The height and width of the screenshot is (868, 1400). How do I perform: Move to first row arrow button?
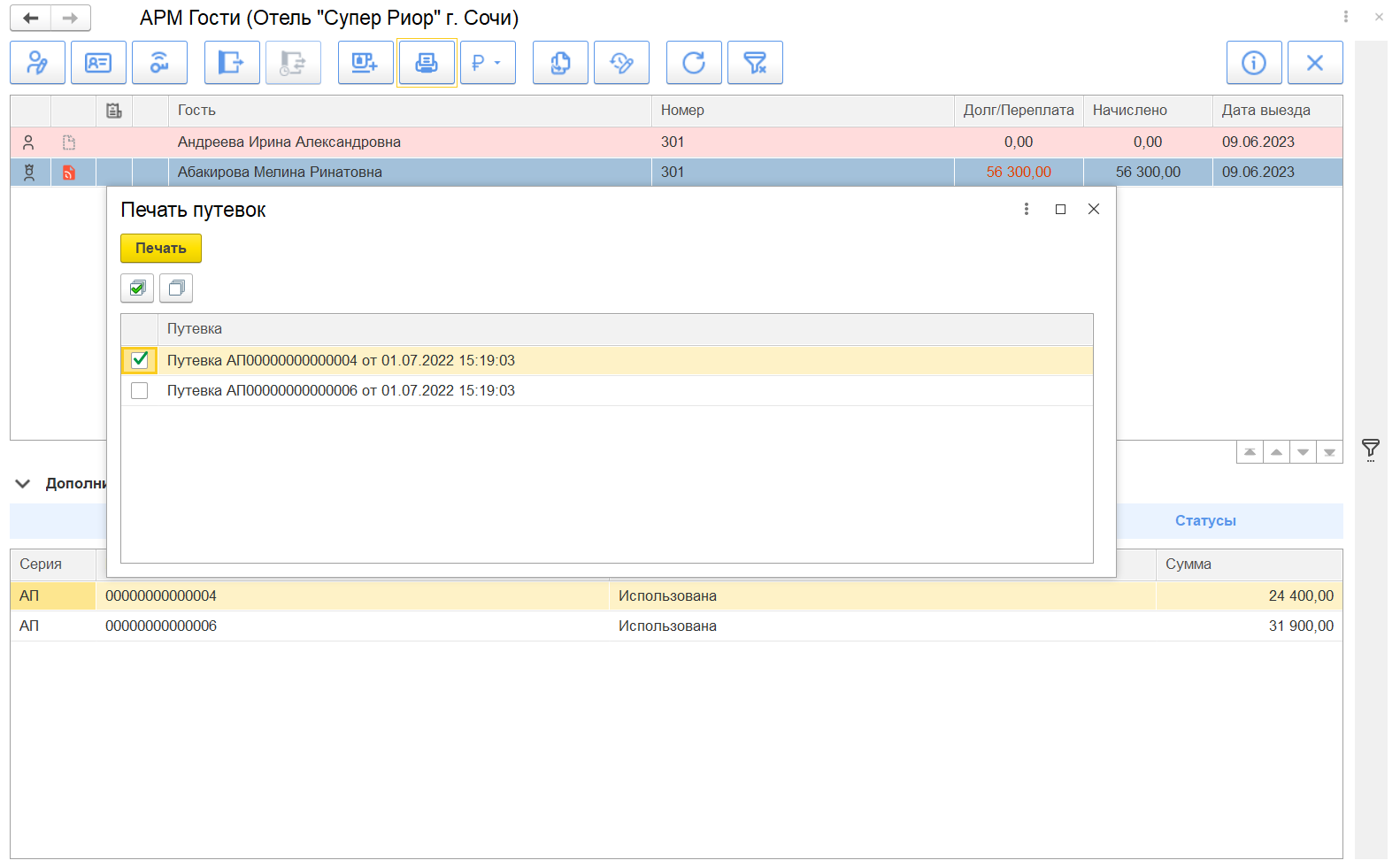[1250, 452]
